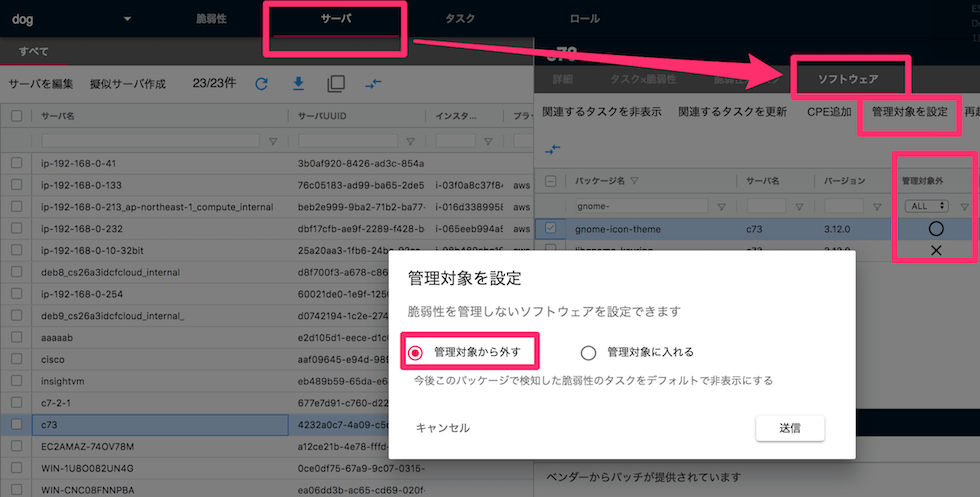Check the box for c73 server
980x497 pixels.
pyautogui.click(x=17, y=424)
